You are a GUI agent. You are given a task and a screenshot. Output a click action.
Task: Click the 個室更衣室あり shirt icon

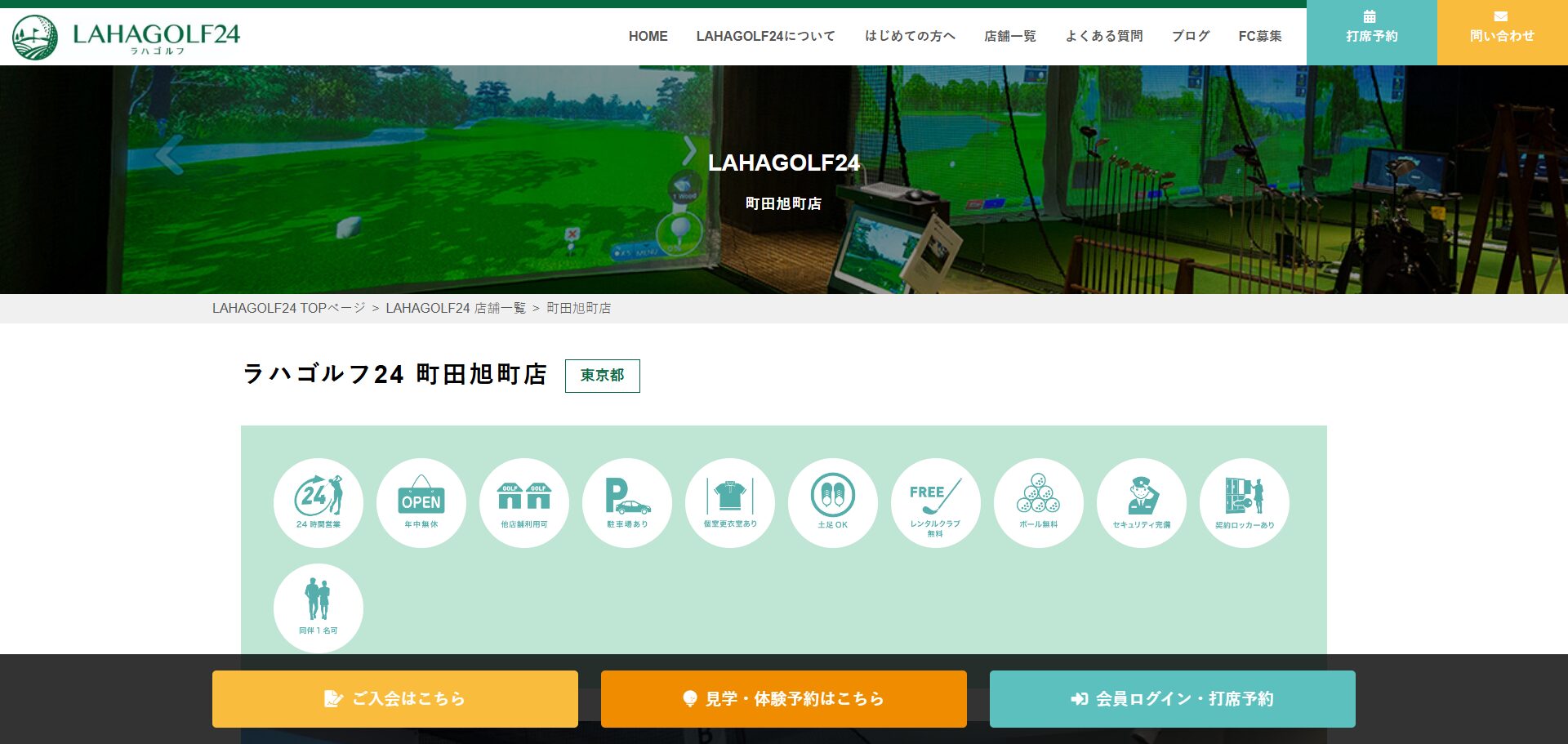(x=730, y=503)
